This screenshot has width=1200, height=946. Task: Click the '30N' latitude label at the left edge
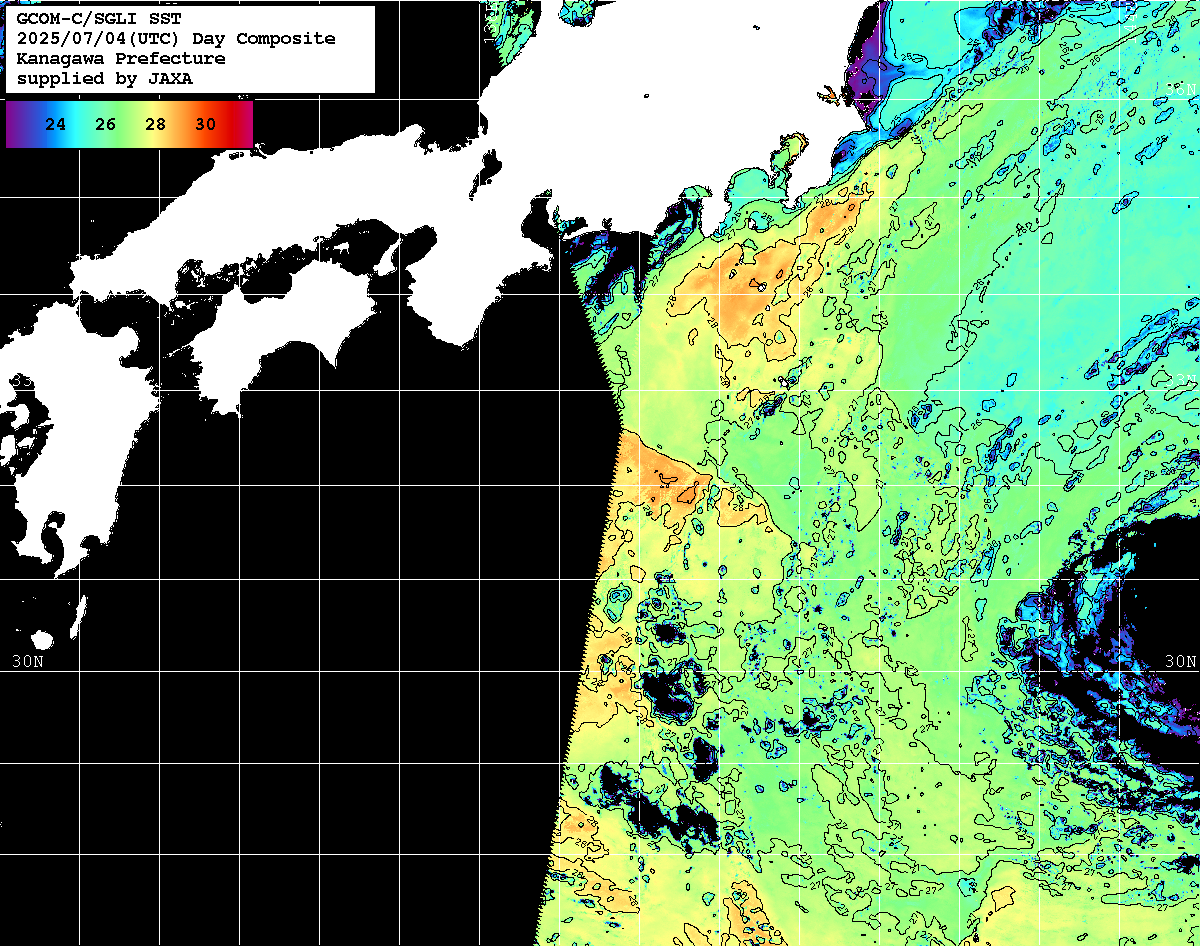click(28, 661)
